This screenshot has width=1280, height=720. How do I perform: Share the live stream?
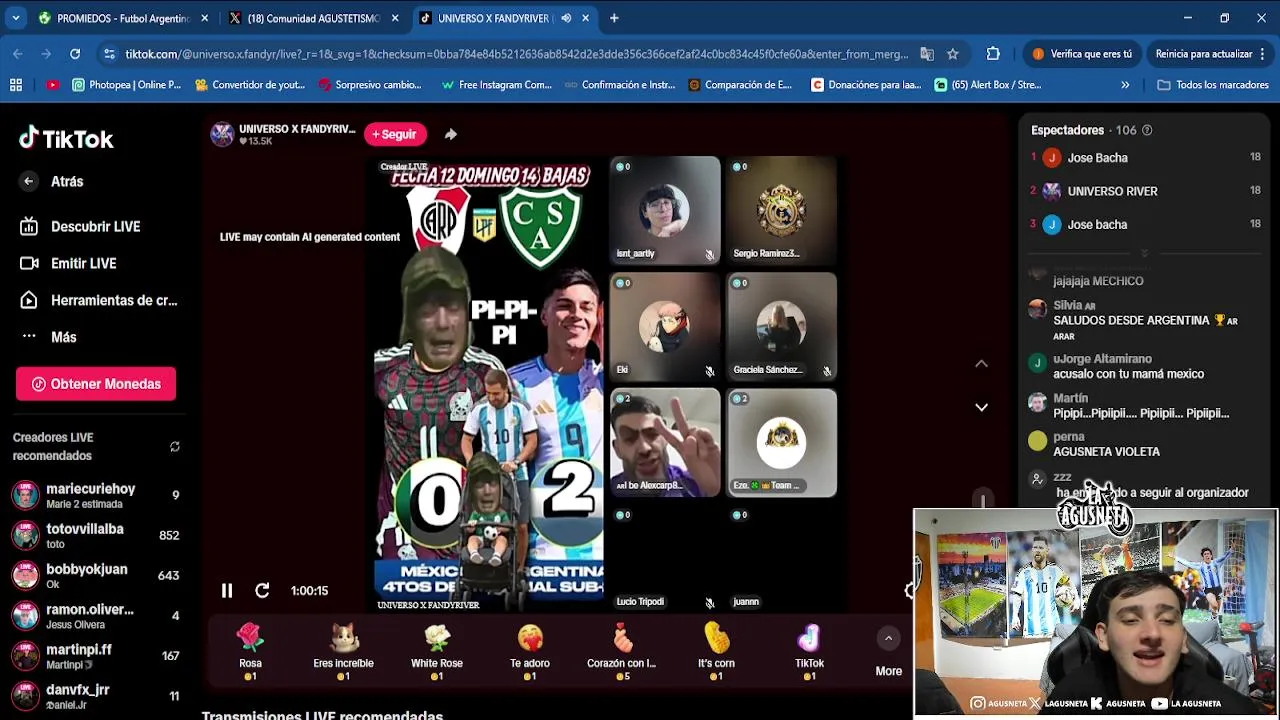pos(451,134)
